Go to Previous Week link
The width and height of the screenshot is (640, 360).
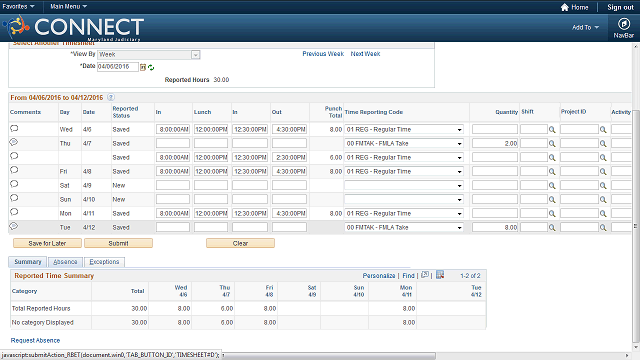pyautogui.click(x=323, y=54)
